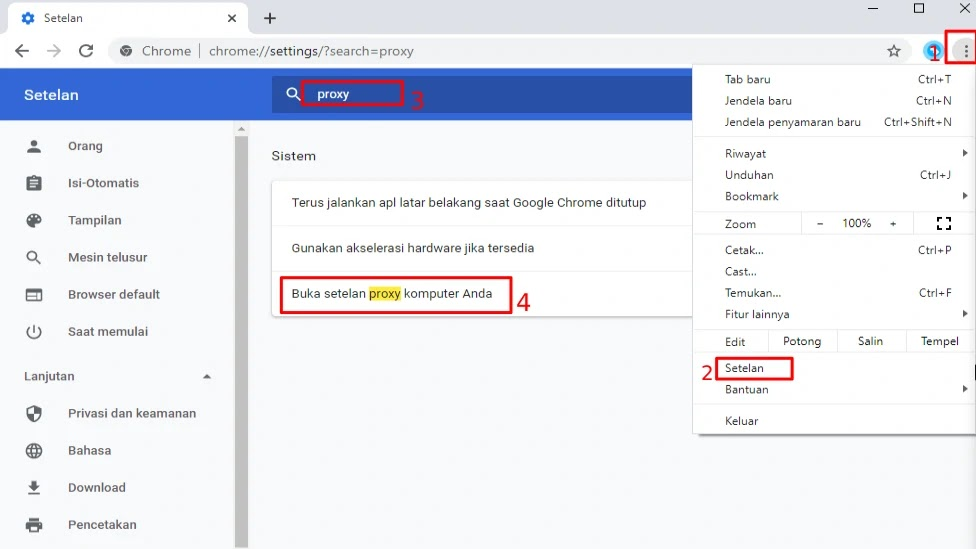
Task: Collapse the Lanjutan section
Action: 207,377
